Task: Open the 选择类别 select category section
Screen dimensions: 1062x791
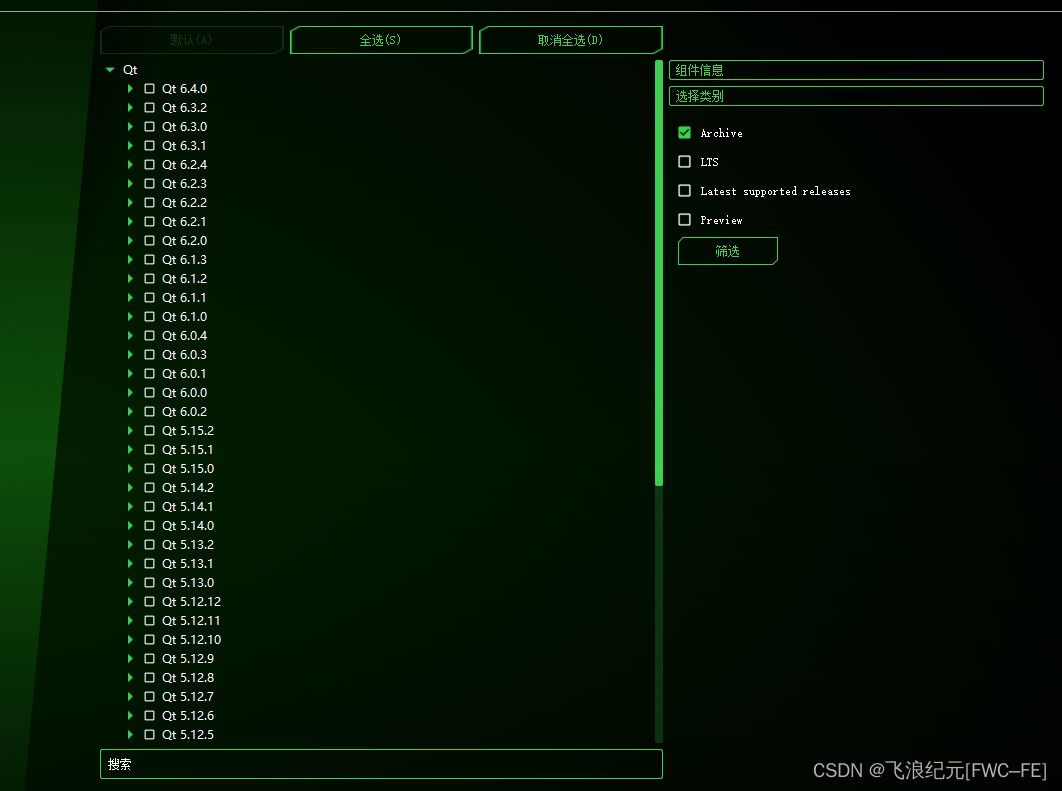Action: coord(856,96)
